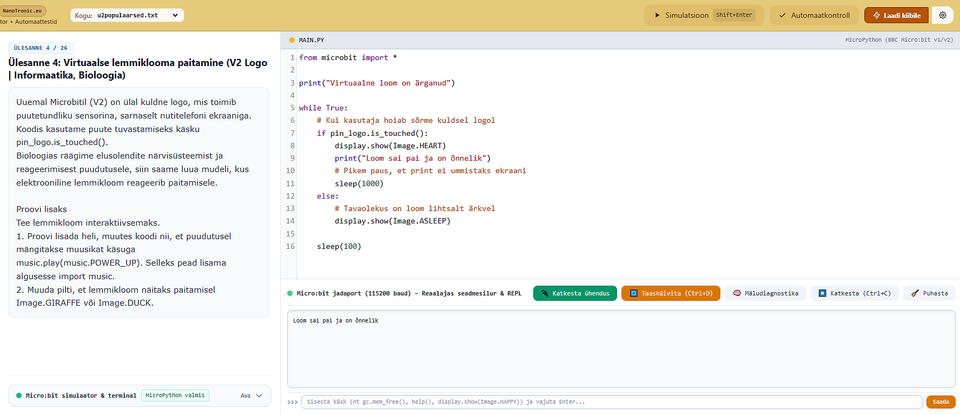Screen dimensions: 960x415
Task: Click the green simulator status dot
Action: click(x=19, y=395)
